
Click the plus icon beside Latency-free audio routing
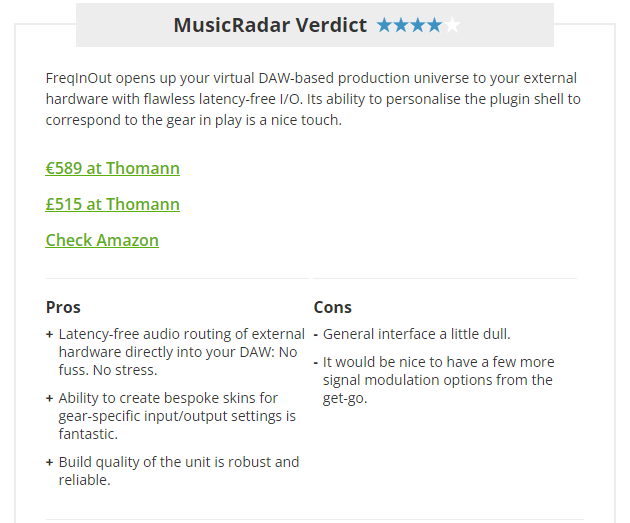click(x=50, y=334)
